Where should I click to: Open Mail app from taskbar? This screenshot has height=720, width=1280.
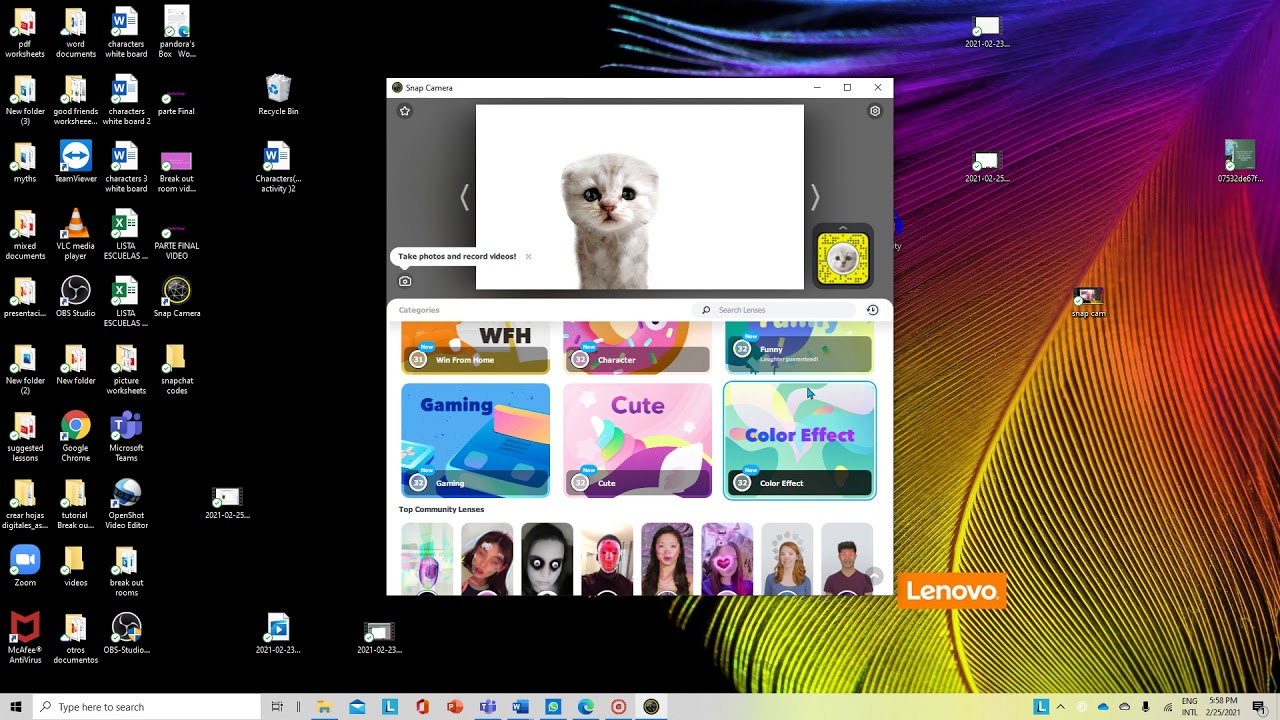coord(357,707)
